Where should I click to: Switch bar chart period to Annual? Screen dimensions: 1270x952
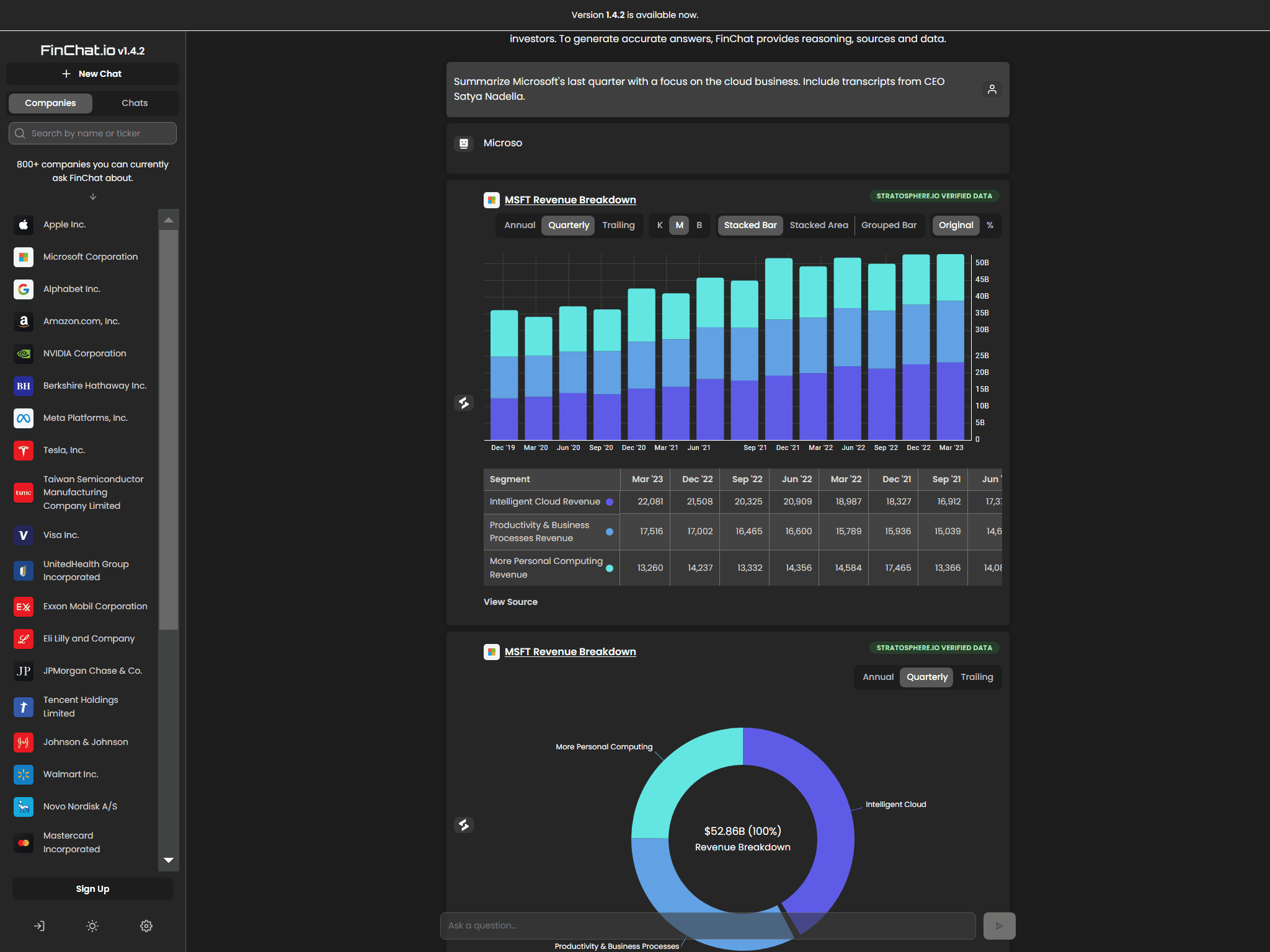[520, 226]
